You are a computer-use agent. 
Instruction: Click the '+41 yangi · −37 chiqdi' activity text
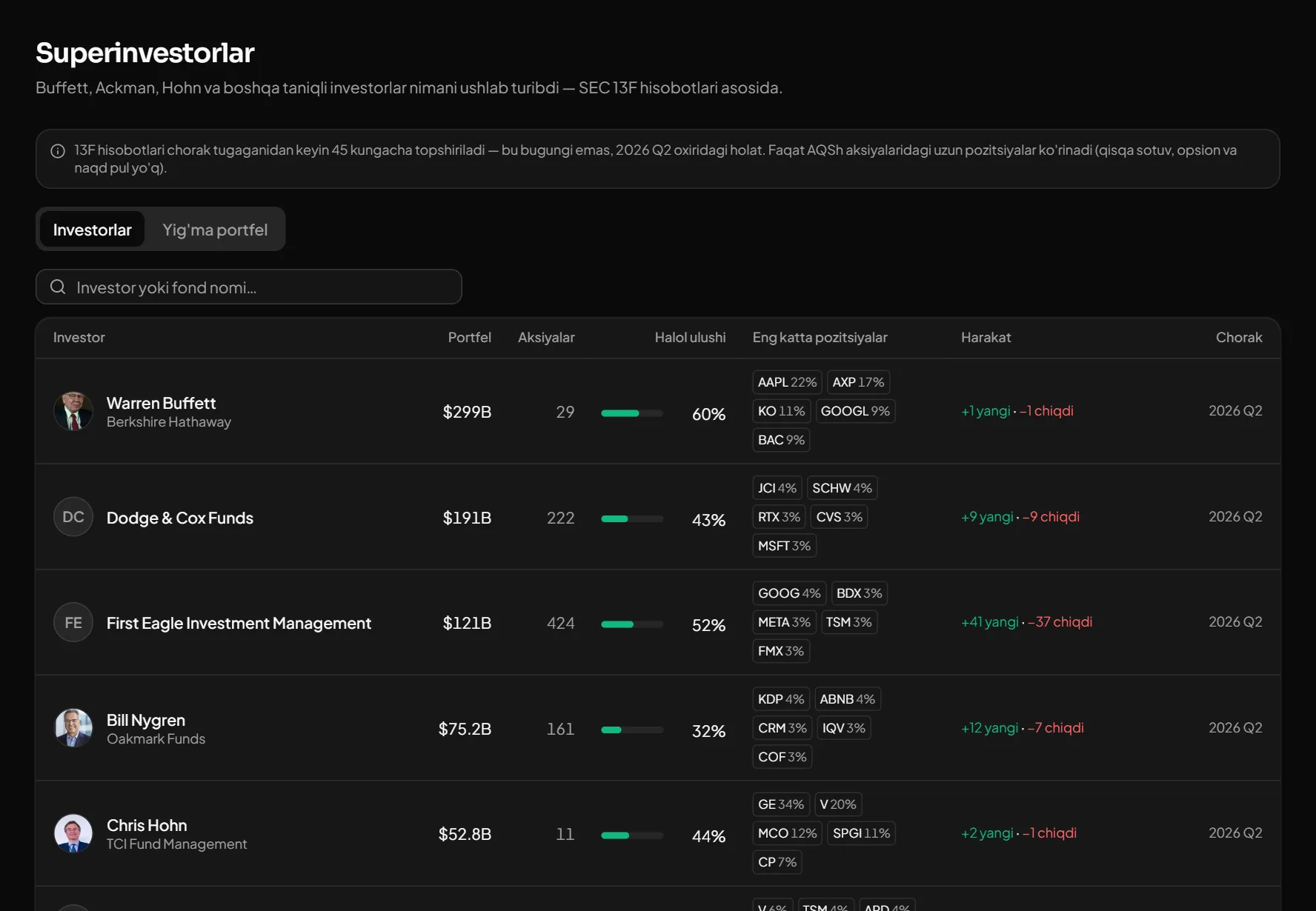click(x=1026, y=622)
